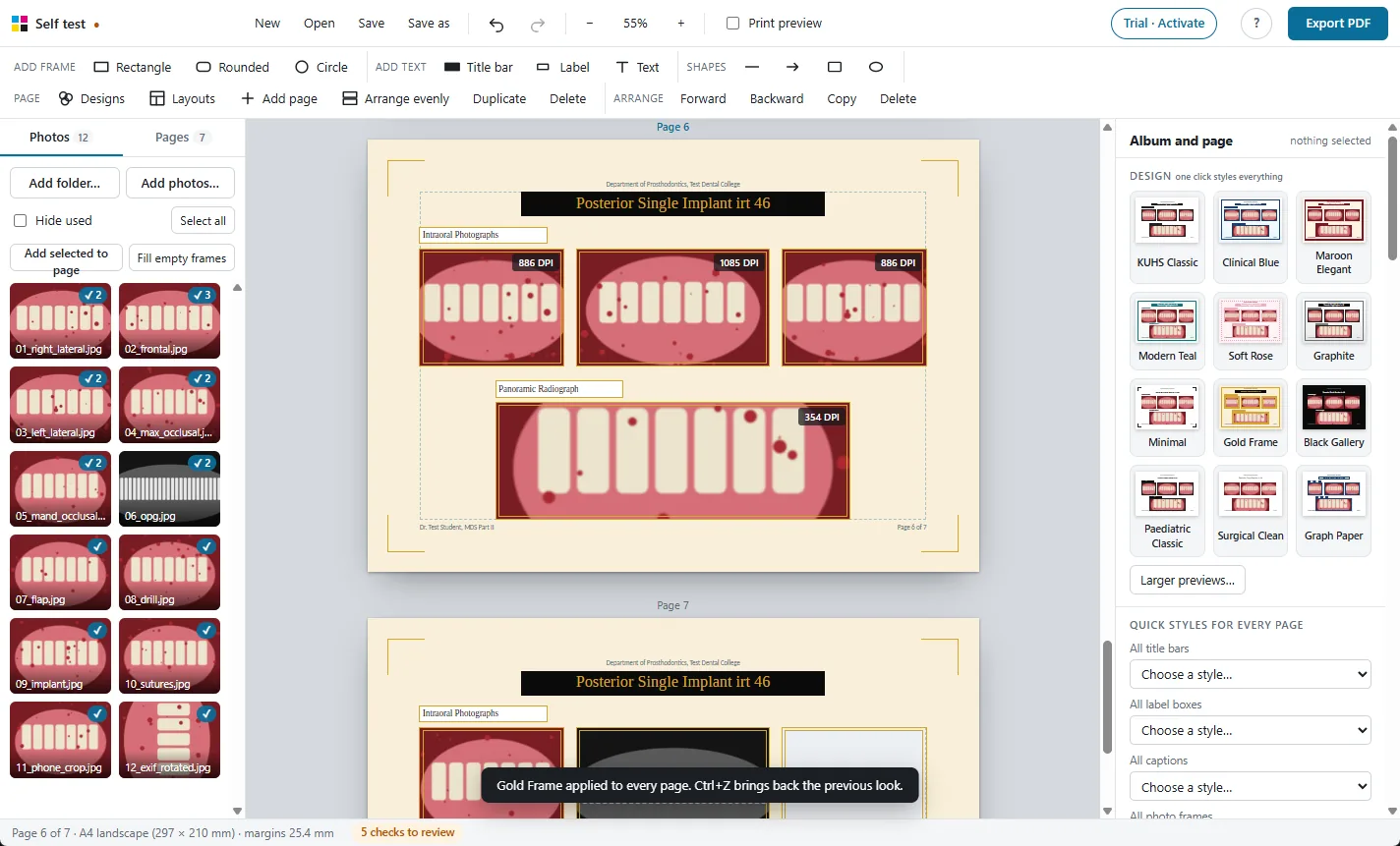This screenshot has width=1400, height=846.
Task: Bring element Forward
Action: click(x=703, y=98)
